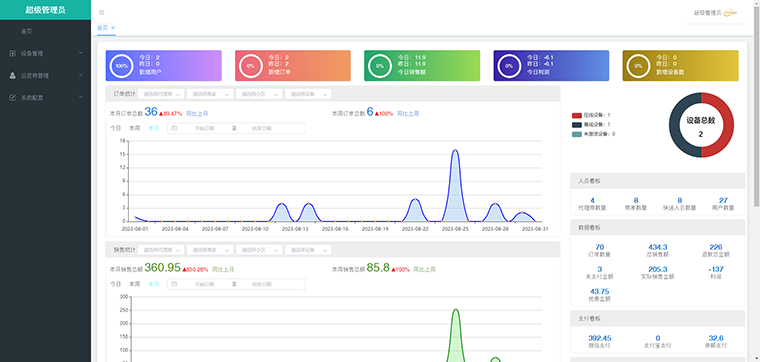Viewport: 760px width, 362px height.
Task: Expand the 设备管理 sidebar menu chevron
Action: click(80, 53)
